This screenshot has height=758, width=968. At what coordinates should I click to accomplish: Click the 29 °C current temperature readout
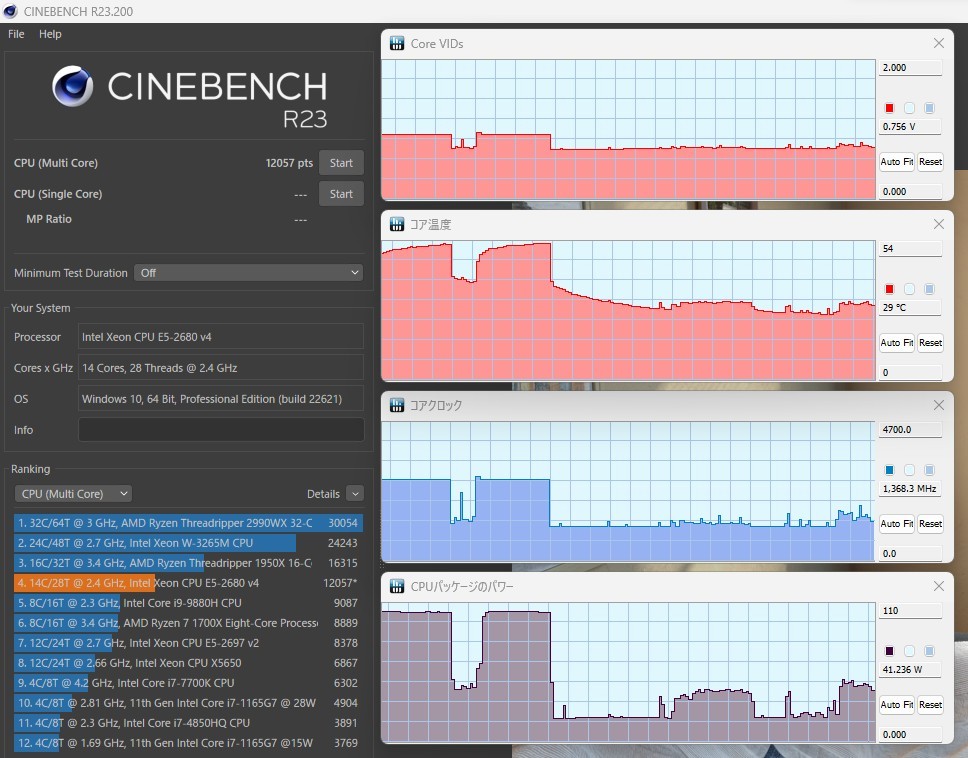click(x=910, y=307)
